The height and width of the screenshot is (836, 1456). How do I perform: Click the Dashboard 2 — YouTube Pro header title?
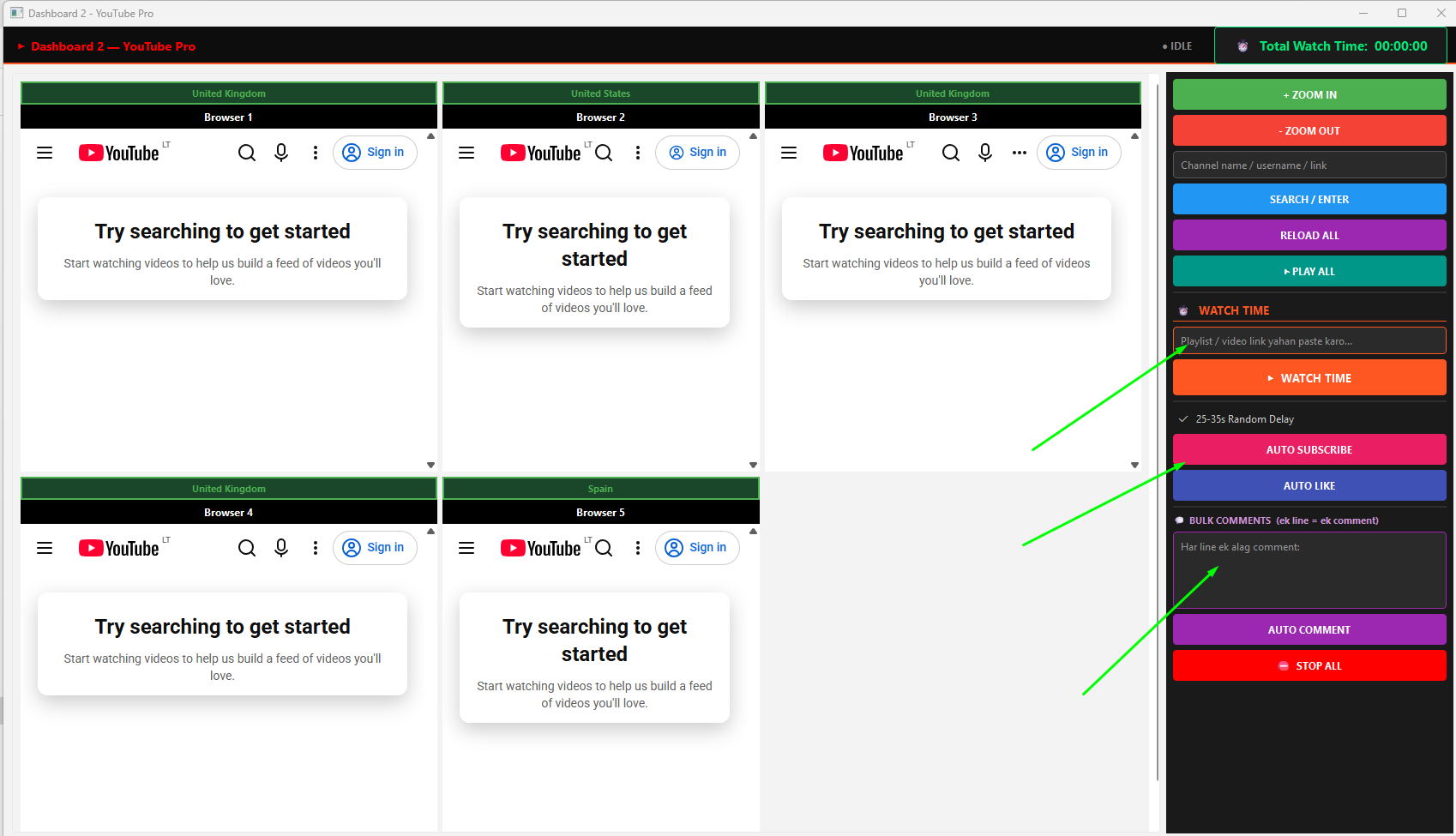tap(113, 46)
